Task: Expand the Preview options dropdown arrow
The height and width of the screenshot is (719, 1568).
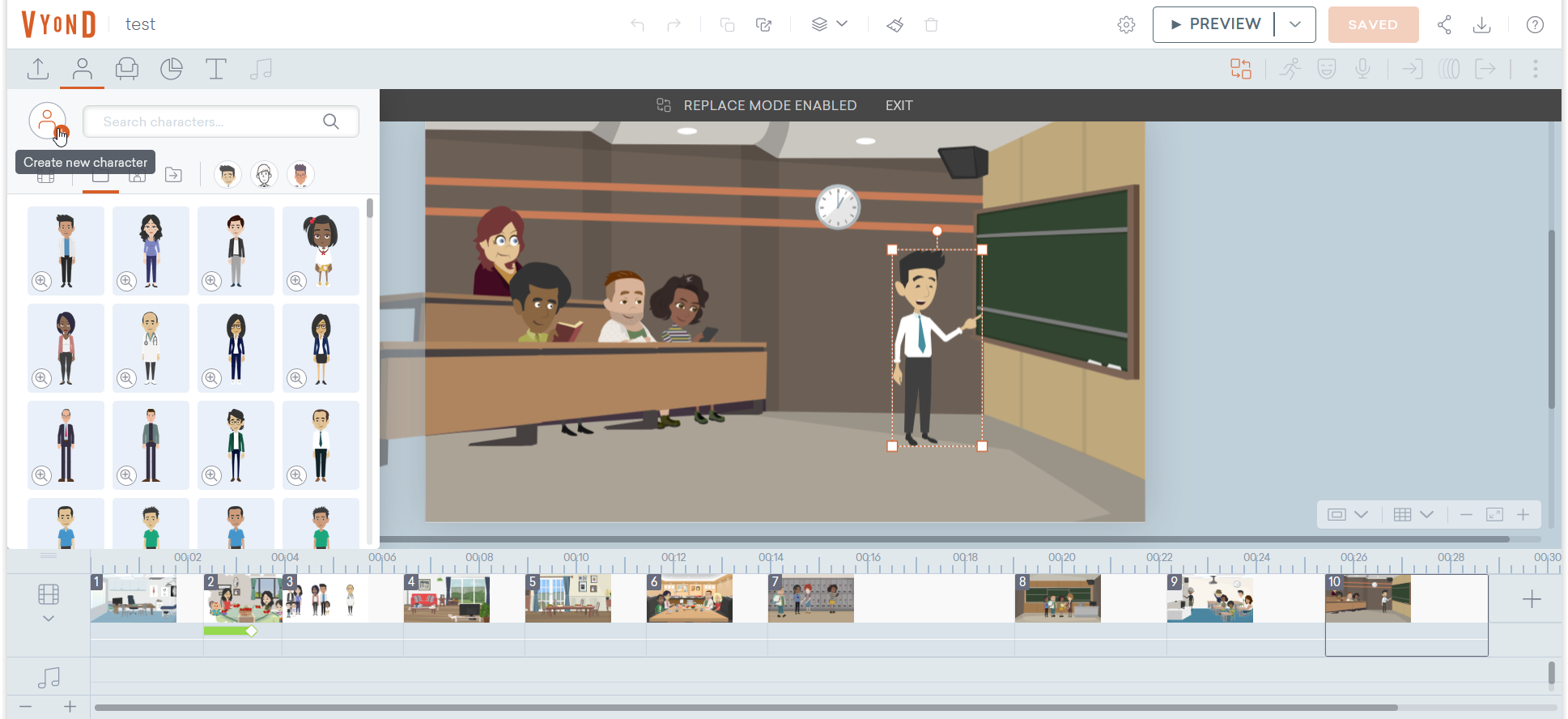Action: (1295, 24)
